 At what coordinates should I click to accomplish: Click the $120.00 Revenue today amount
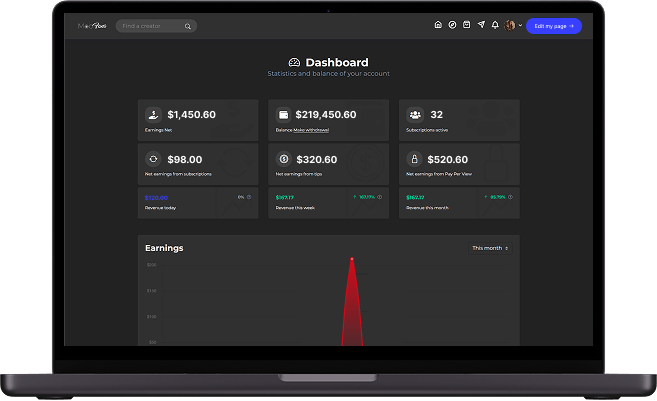[156, 198]
